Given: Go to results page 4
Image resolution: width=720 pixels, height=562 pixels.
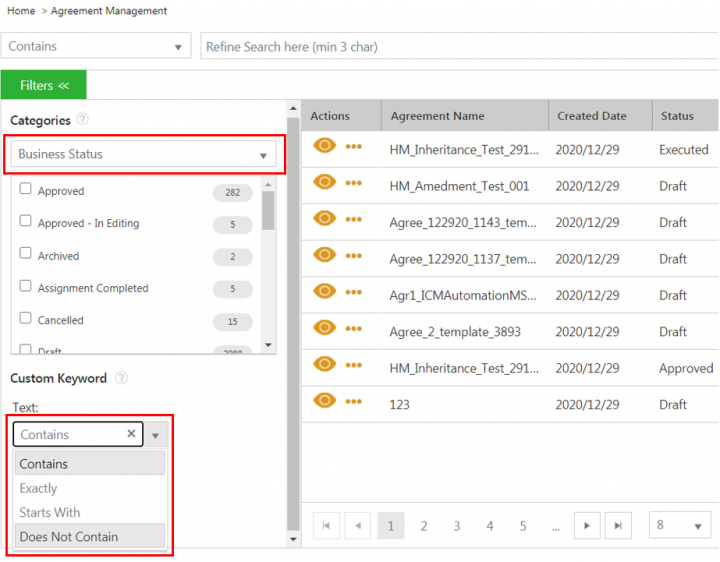Looking at the screenshot, I should (x=490, y=526).
